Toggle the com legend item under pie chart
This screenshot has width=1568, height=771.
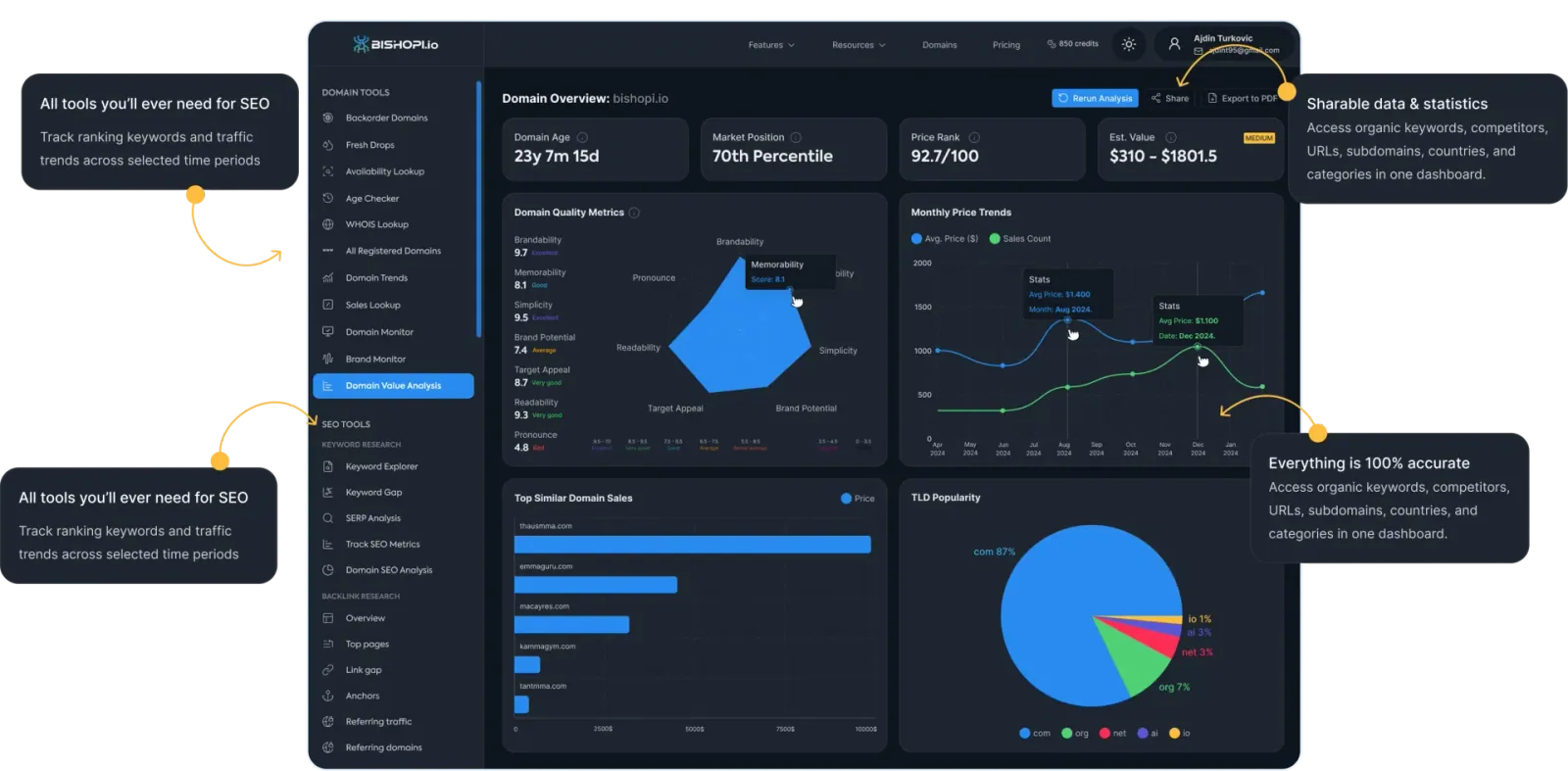pos(1035,733)
